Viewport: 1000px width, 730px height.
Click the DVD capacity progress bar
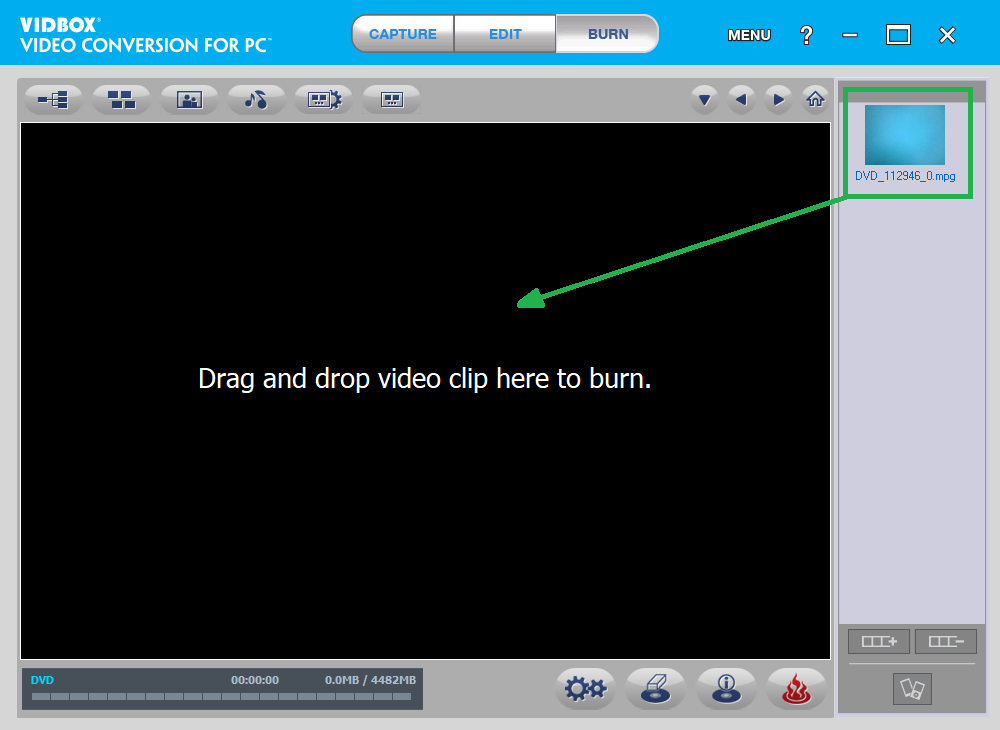[x=222, y=696]
